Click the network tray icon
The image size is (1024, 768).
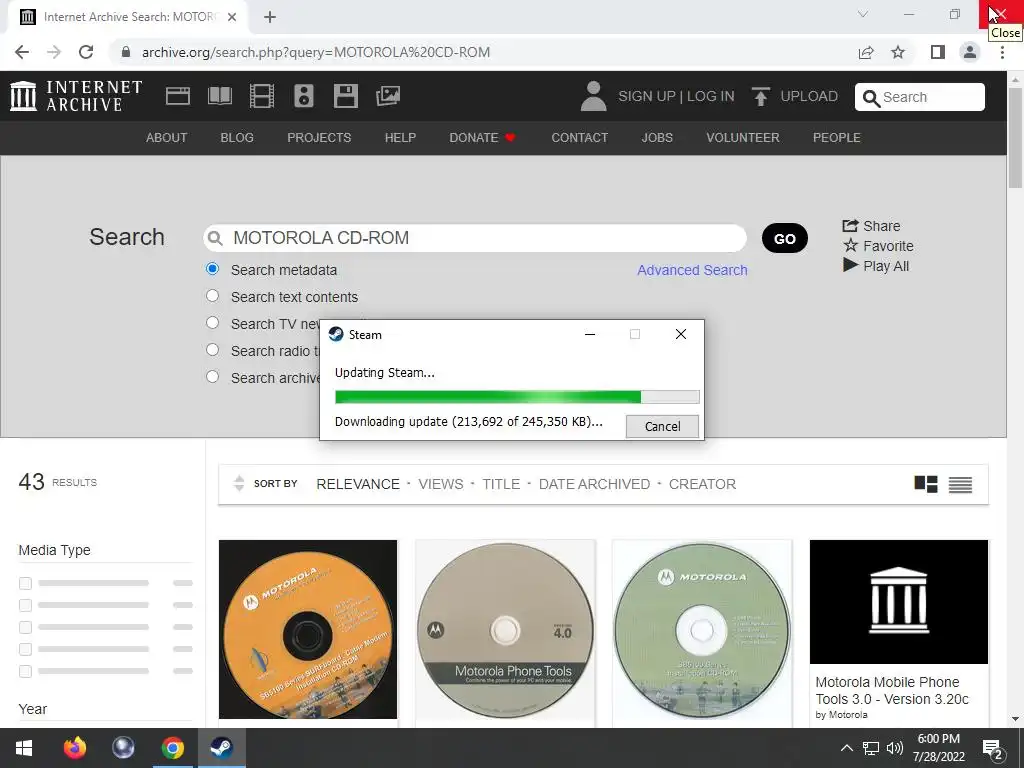[871, 748]
